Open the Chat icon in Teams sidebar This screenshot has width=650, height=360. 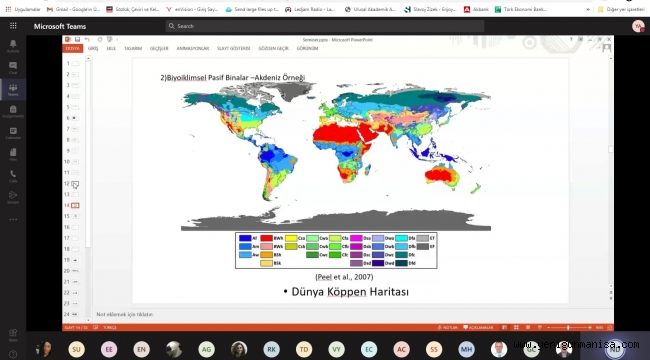pyautogui.click(x=13, y=68)
